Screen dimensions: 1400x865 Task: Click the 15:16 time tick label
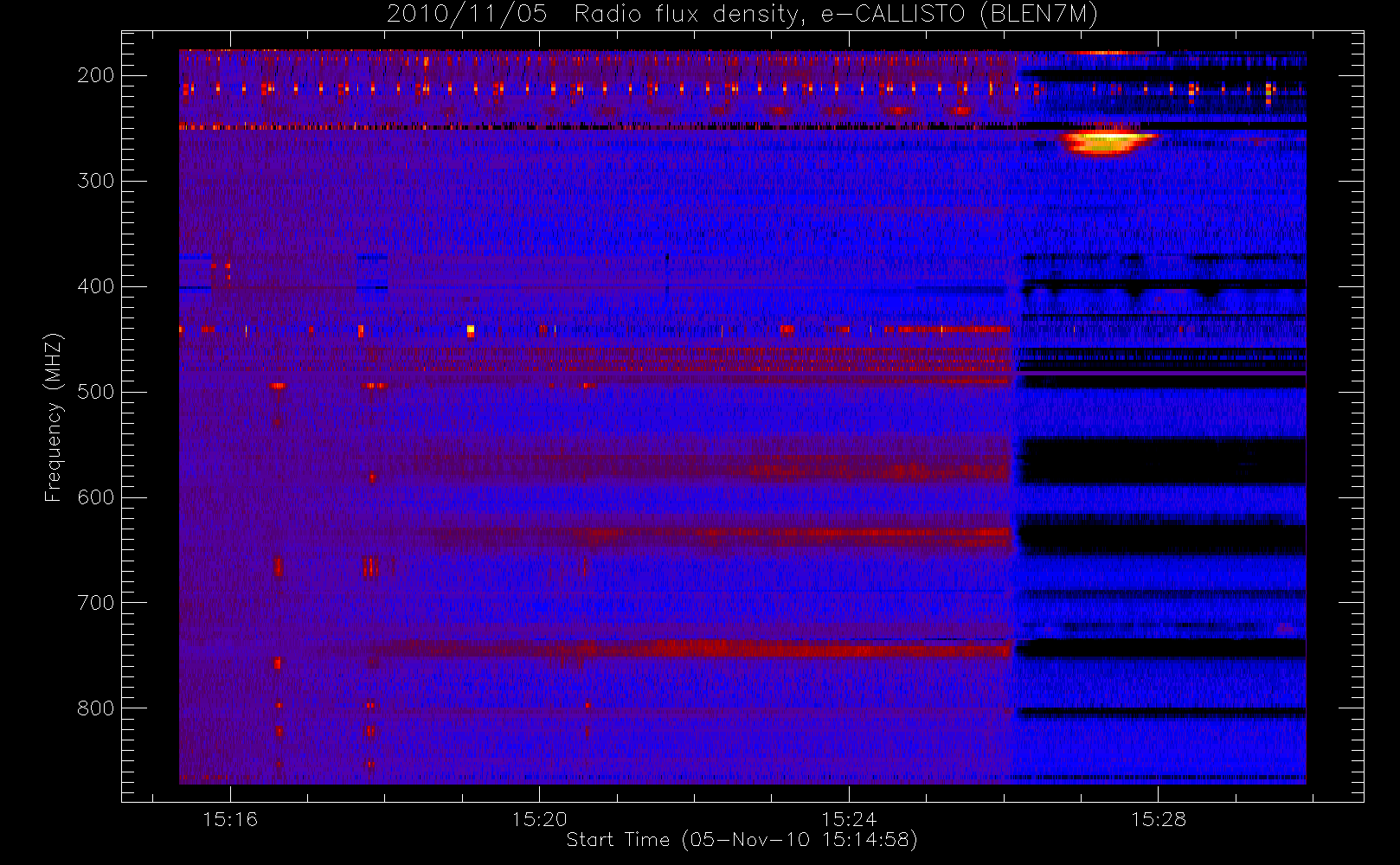pyautogui.click(x=230, y=819)
